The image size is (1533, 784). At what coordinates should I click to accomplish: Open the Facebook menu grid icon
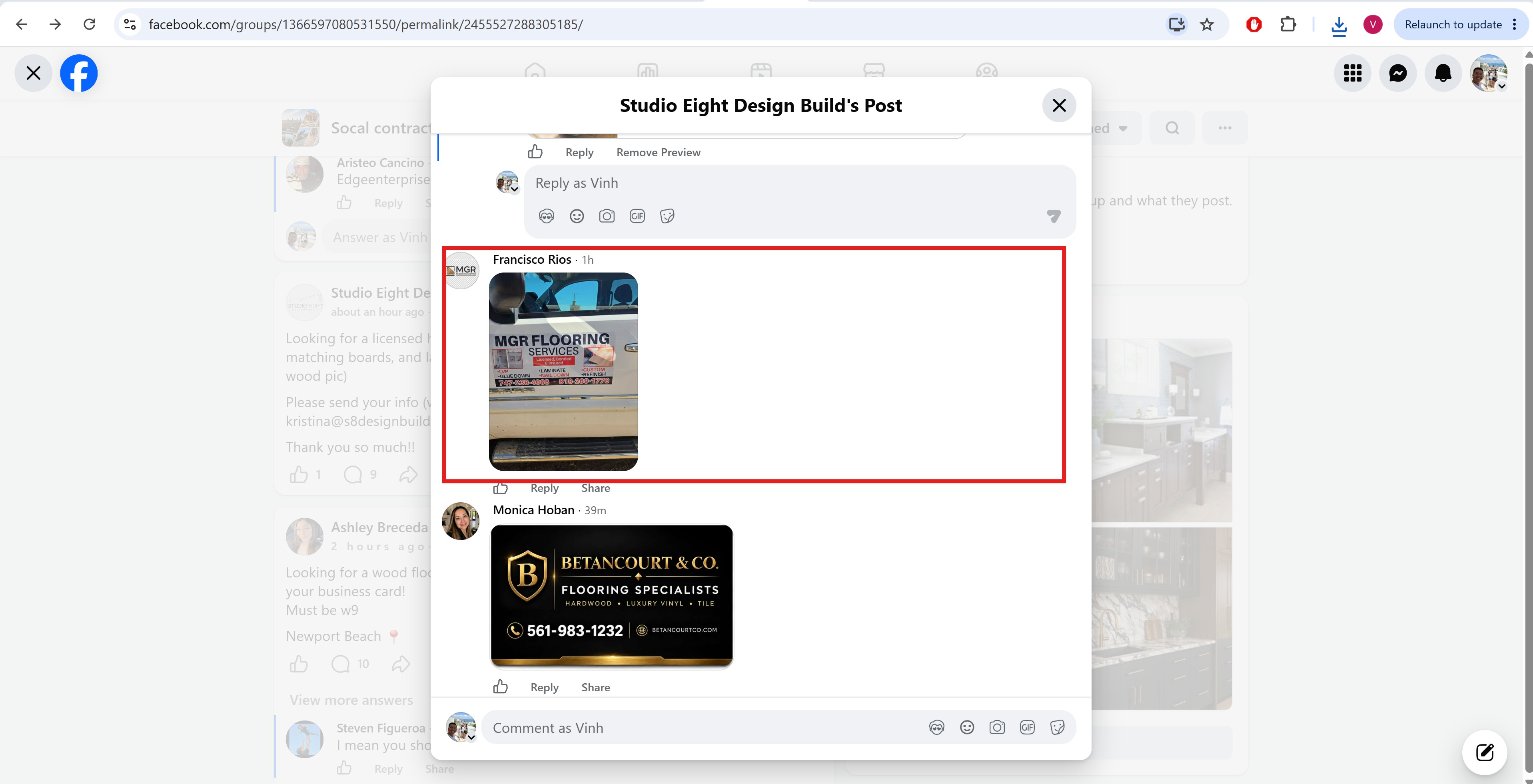click(1353, 73)
